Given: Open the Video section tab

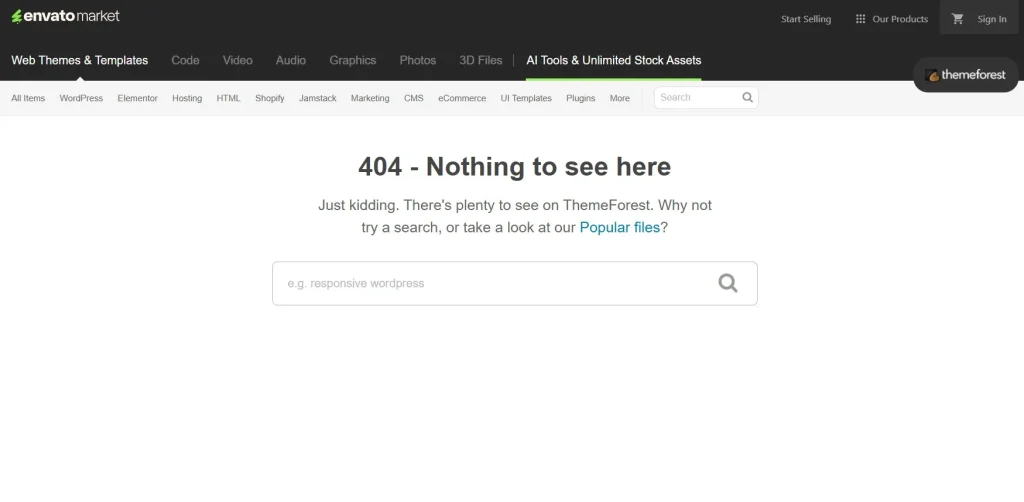Looking at the screenshot, I should pos(237,60).
